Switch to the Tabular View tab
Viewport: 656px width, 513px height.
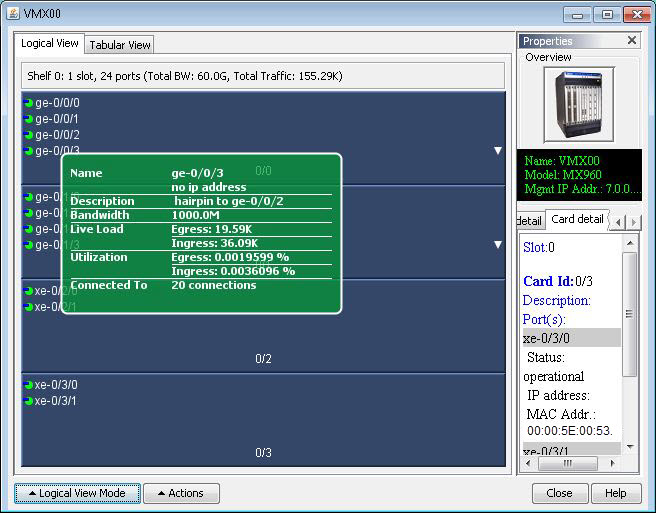119,45
